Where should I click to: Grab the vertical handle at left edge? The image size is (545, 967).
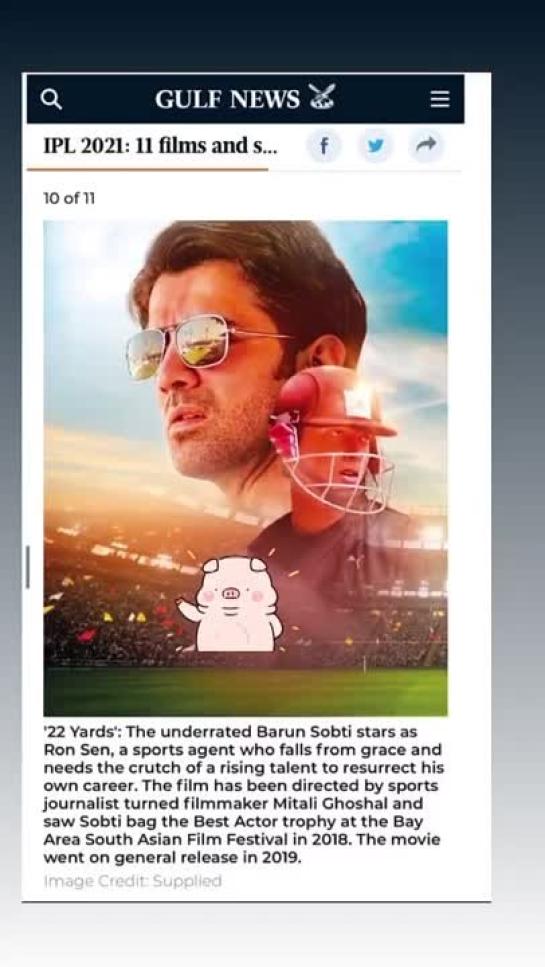27,567
